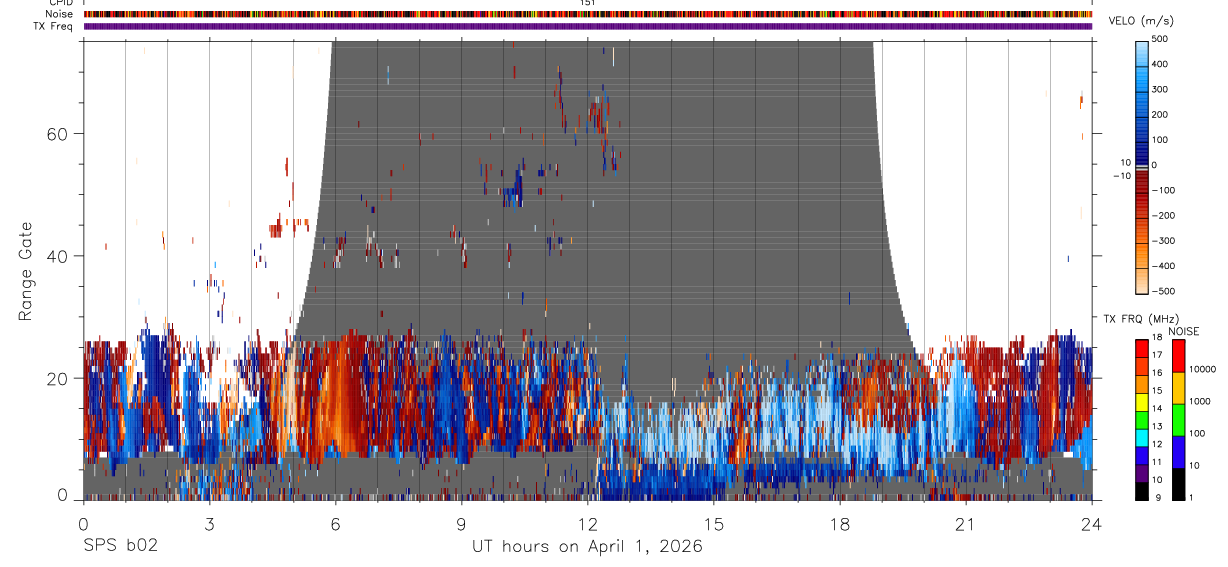The height and width of the screenshot is (567, 1228).
Task: Click the 'NOISE' legend title
Action: [x=1183, y=332]
